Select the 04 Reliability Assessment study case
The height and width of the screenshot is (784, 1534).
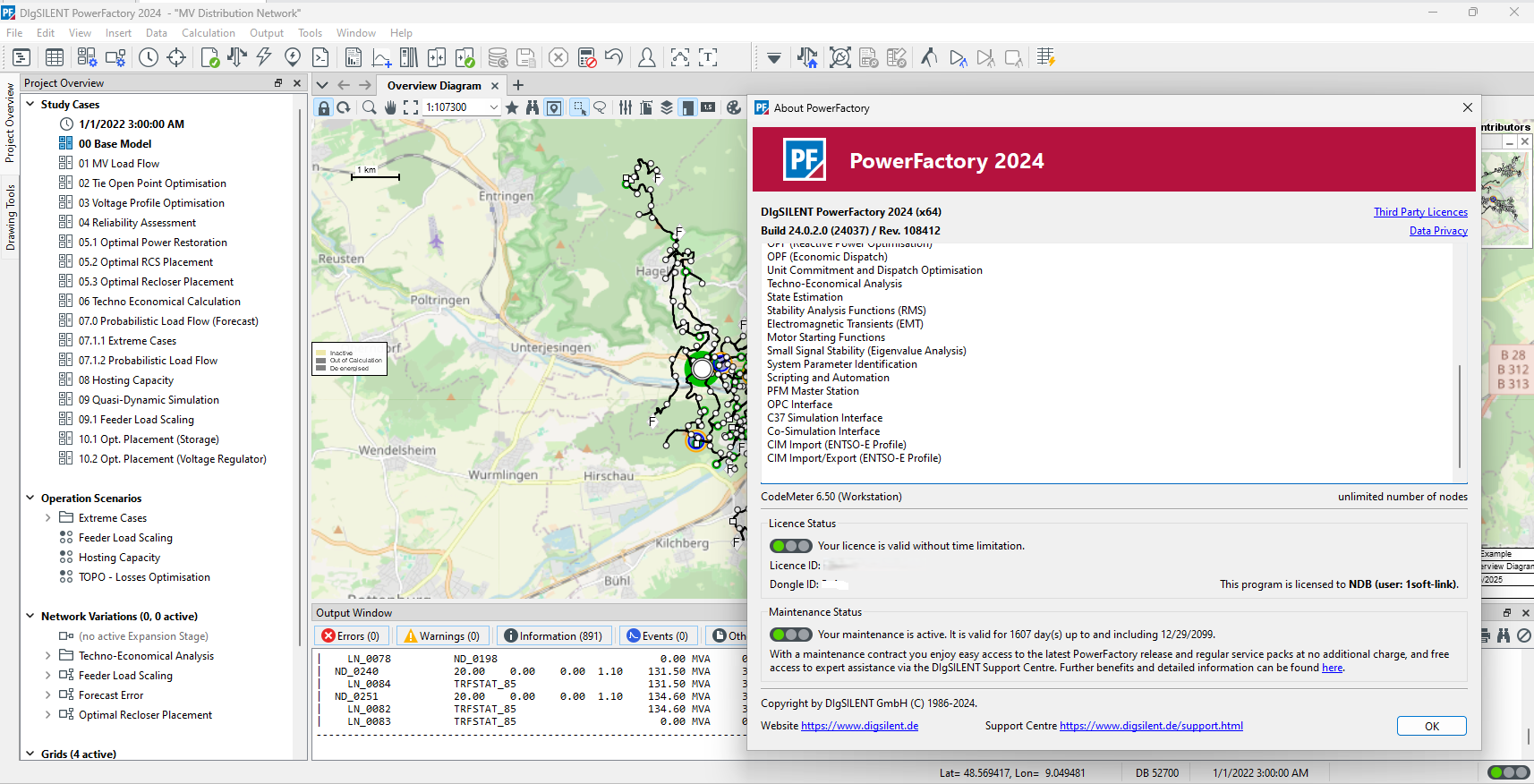136,223
